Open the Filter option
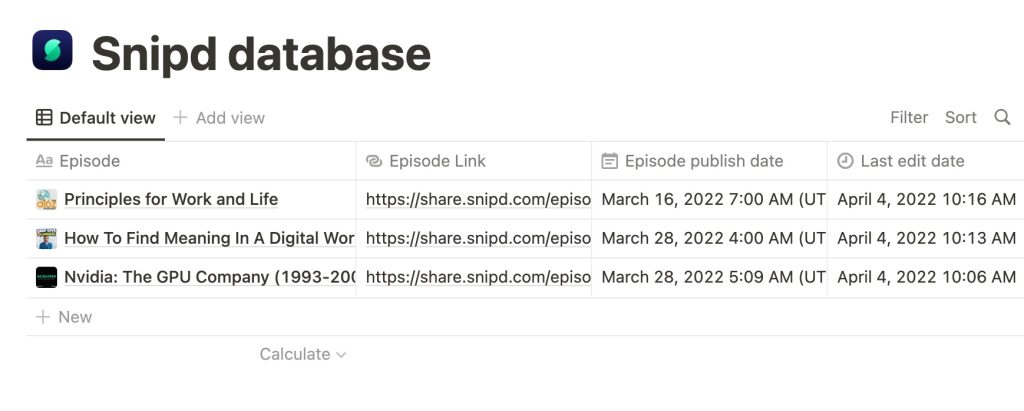The width and height of the screenshot is (1024, 411). [x=908, y=118]
